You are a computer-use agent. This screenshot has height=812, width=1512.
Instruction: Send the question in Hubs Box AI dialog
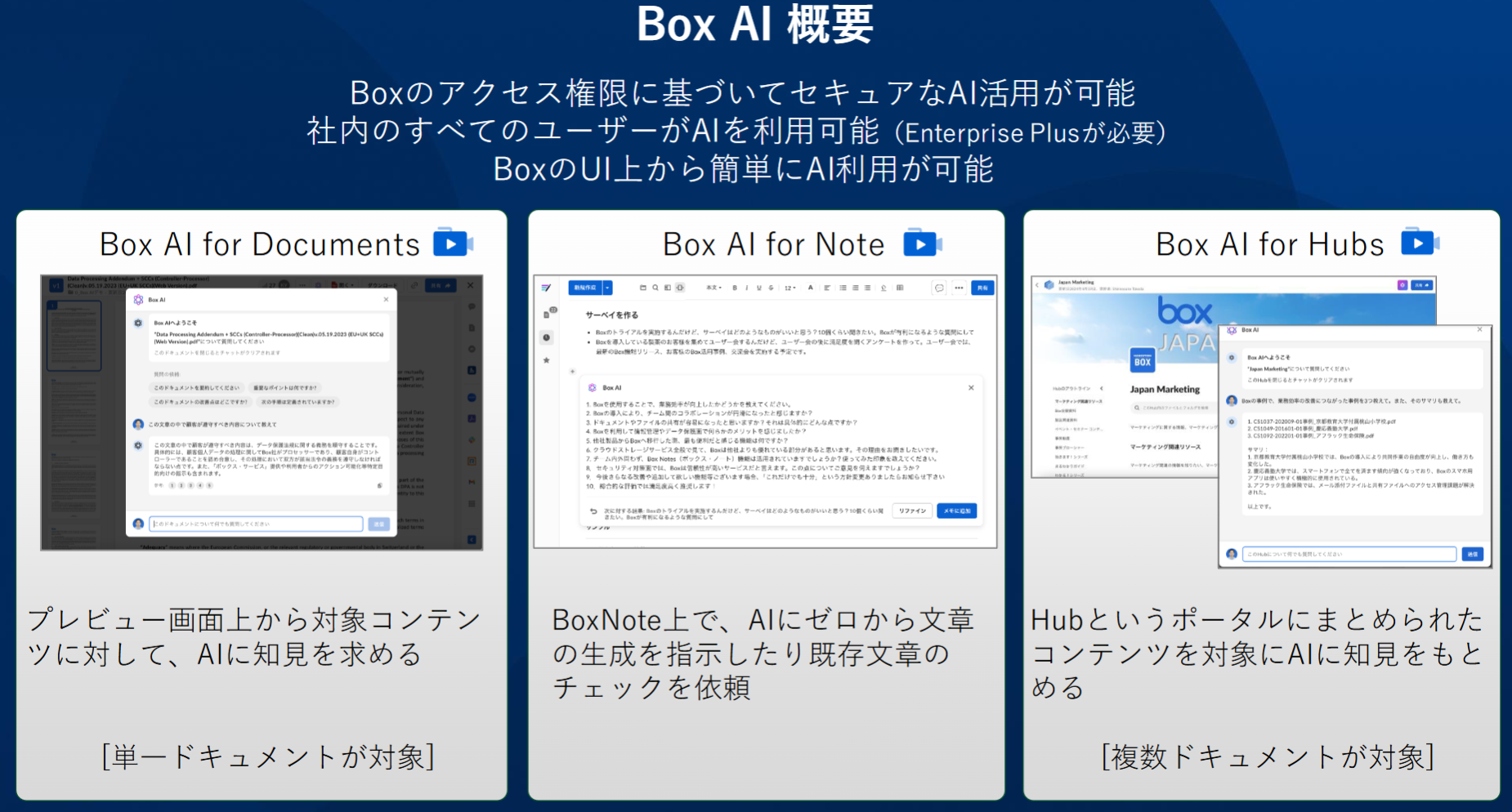tap(1473, 554)
